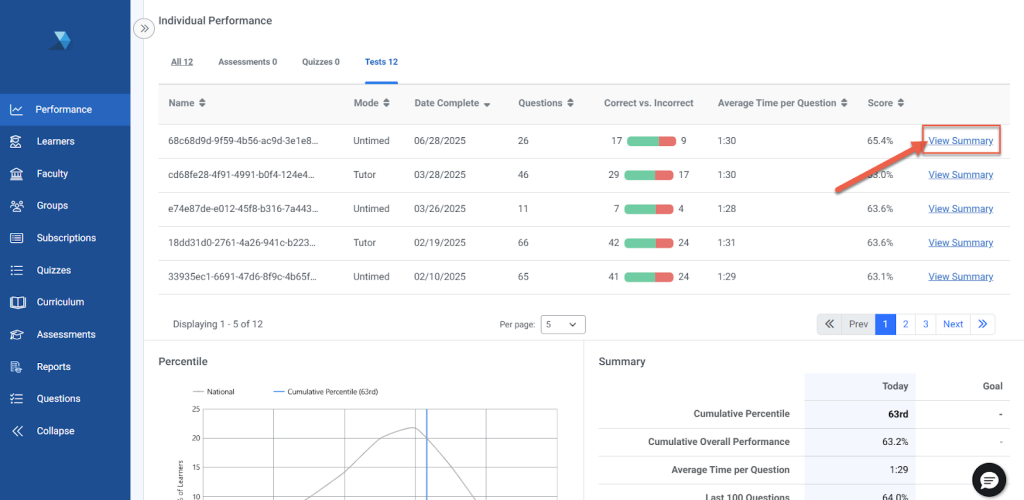Click correct vs incorrect bar for first row
Viewport: 1024px width, 500px height.
651,141
